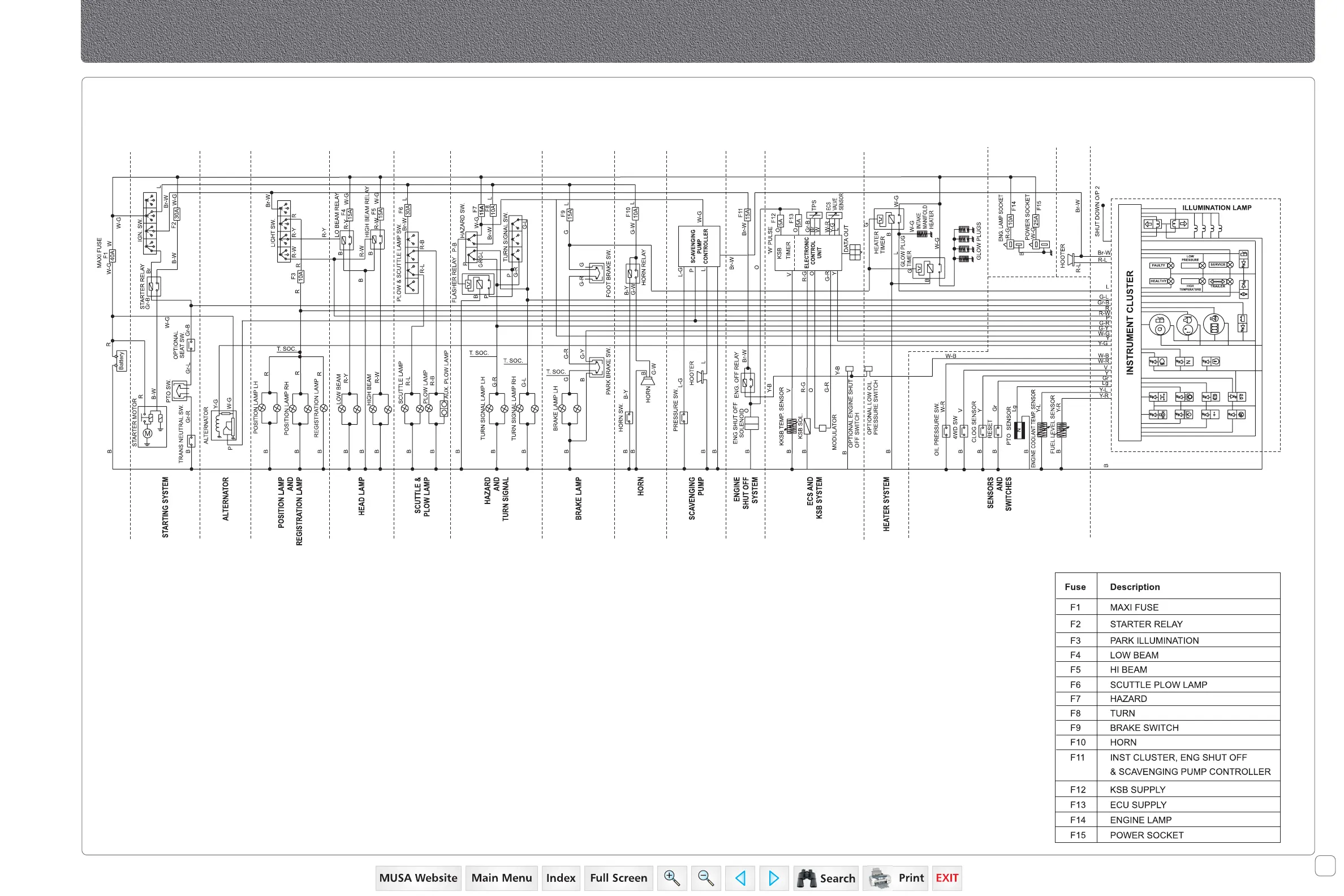Switch to Full Screen view
The width and height of the screenshot is (1344, 896).
[x=618, y=878]
